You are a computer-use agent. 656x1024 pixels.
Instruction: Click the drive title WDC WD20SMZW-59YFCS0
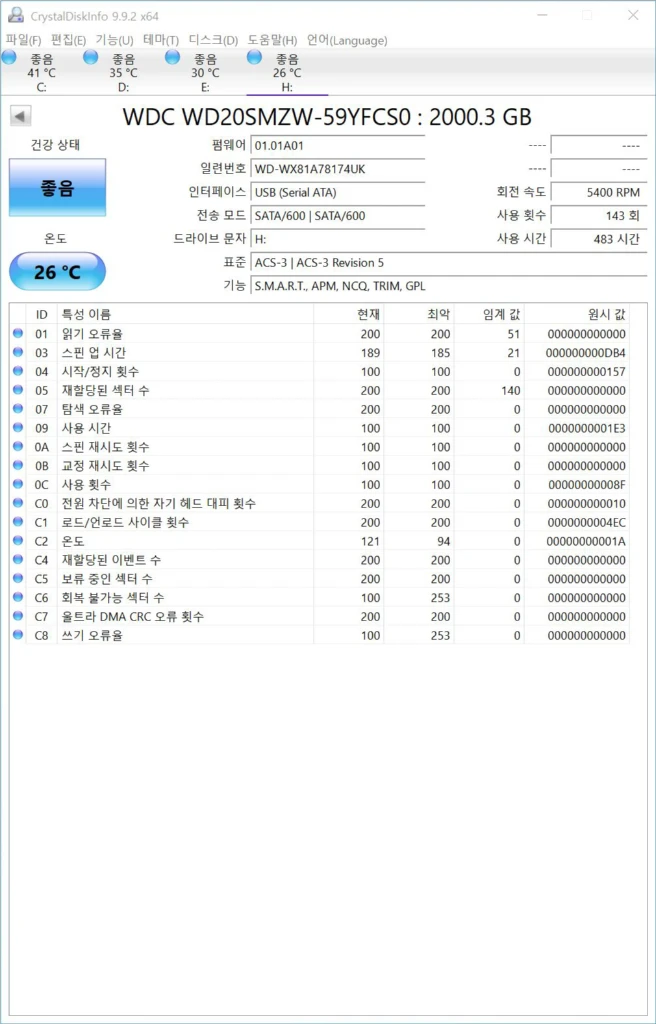coord(267,118)
